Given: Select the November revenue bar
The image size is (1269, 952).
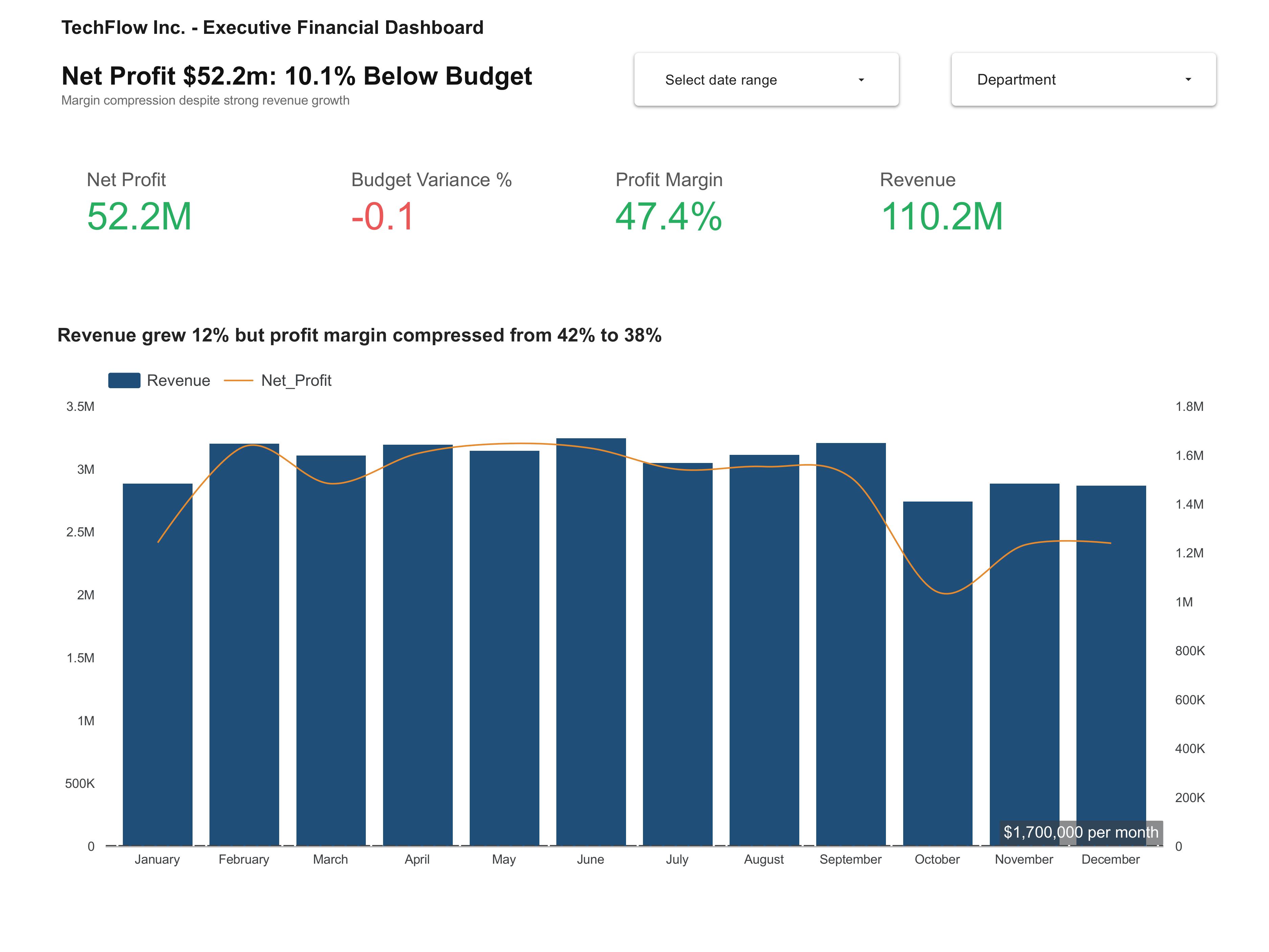Looking at the screenshot, I should [x=1024, y=665].
